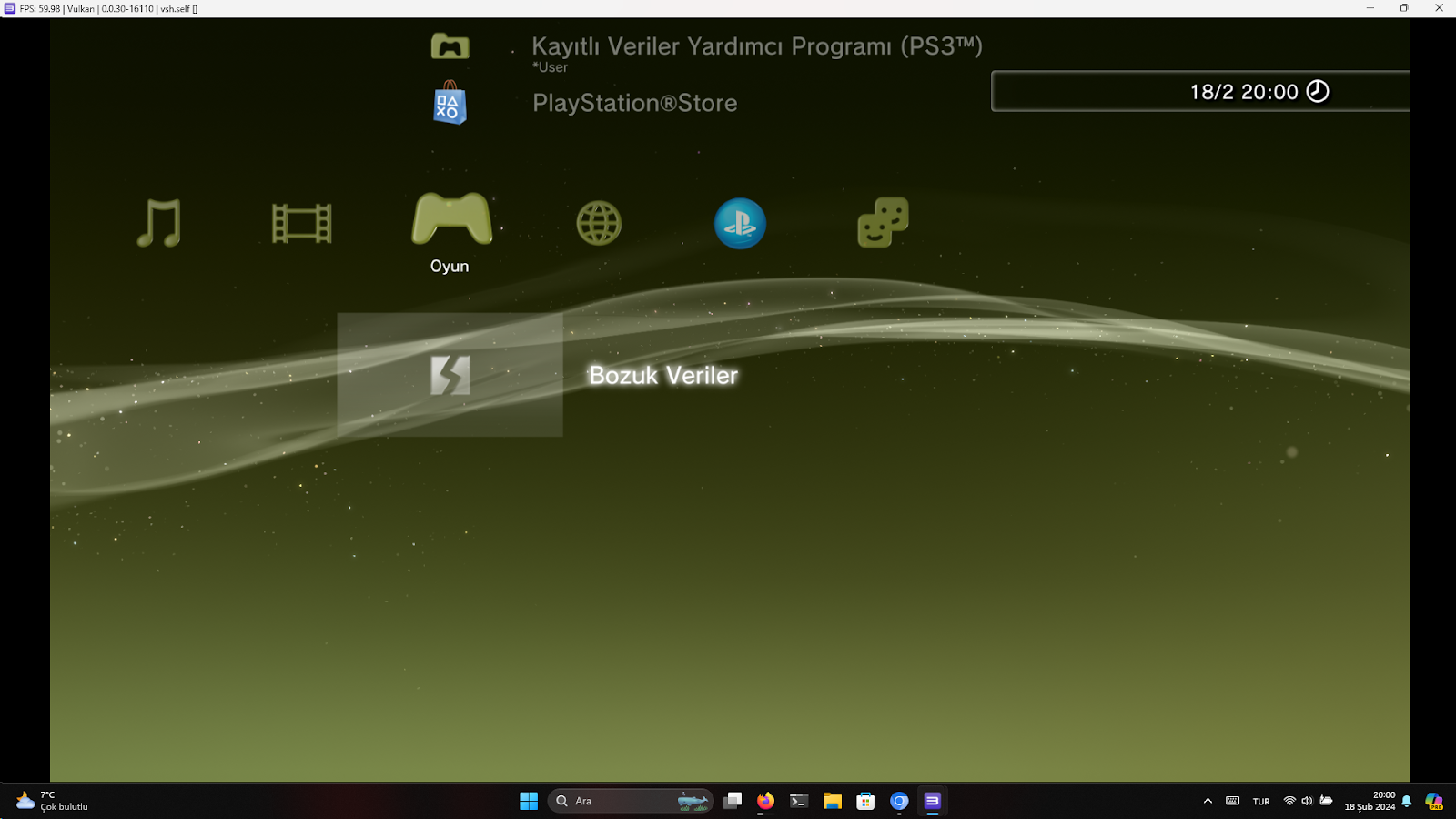Click the PlayStation®Store label
Image resolution: width=1456 pixels, height=819 pixels.
[635, 103]
